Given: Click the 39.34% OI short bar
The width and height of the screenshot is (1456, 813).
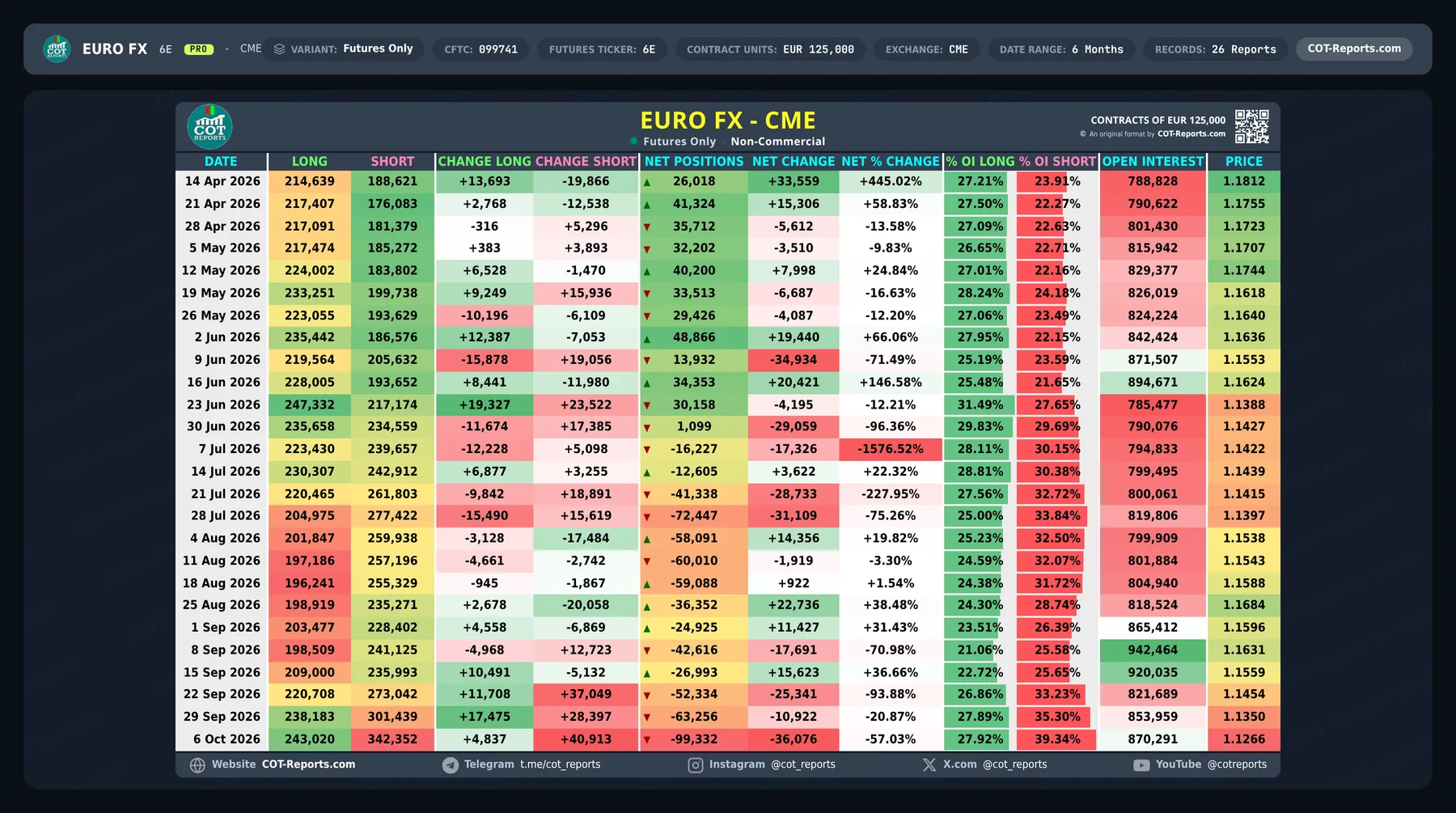Looking at the screenshot, I should [1056, 739].
